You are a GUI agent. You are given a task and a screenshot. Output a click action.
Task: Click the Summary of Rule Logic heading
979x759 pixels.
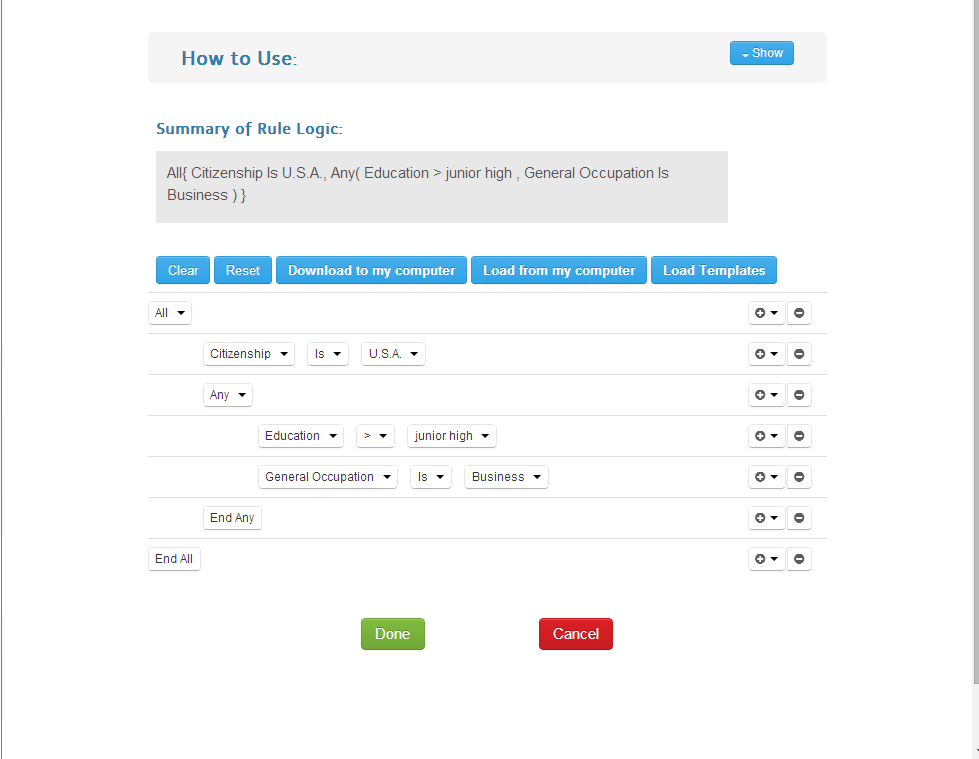pos(249,129)
